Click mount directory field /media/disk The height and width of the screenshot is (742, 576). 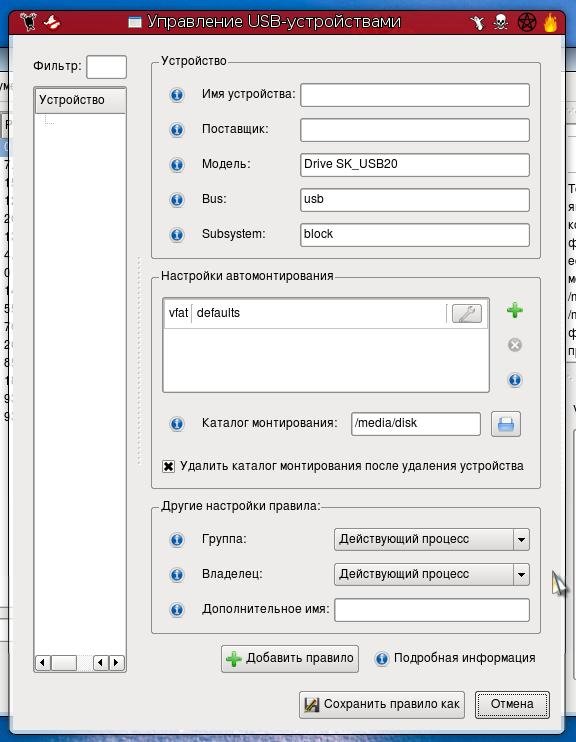click(x=416, y=424)
